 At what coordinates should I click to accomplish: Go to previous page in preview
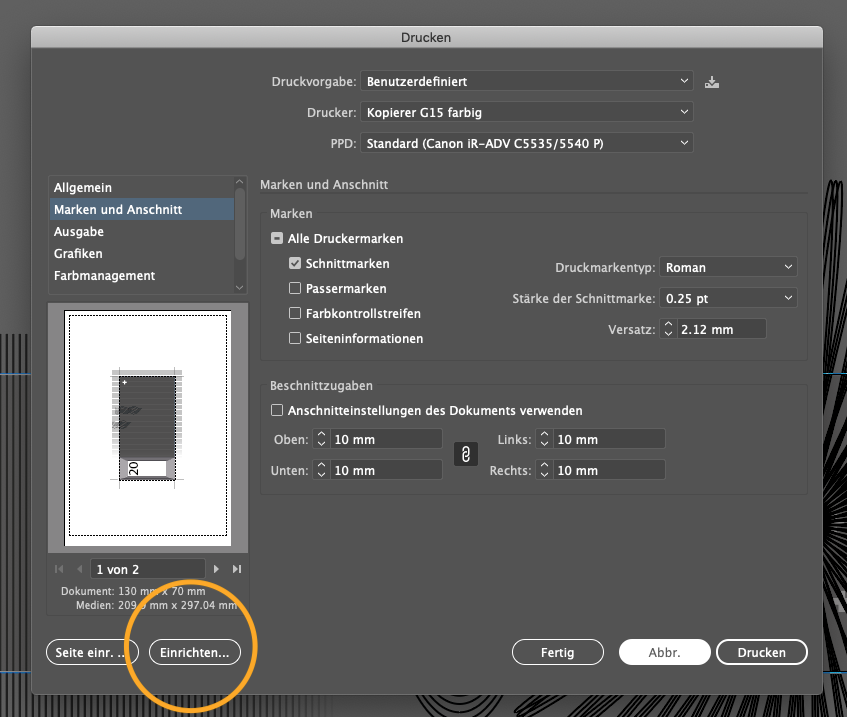(80, 569)
